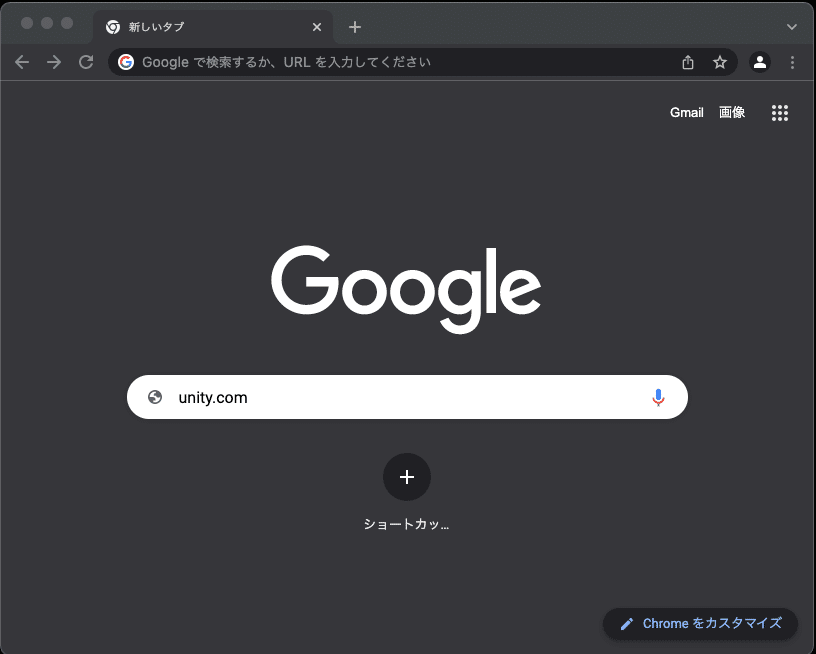Go forward using the forward arrow
The height and width of the screenshot is (654, 816).
pyautogui.click(x=54, y=62)
